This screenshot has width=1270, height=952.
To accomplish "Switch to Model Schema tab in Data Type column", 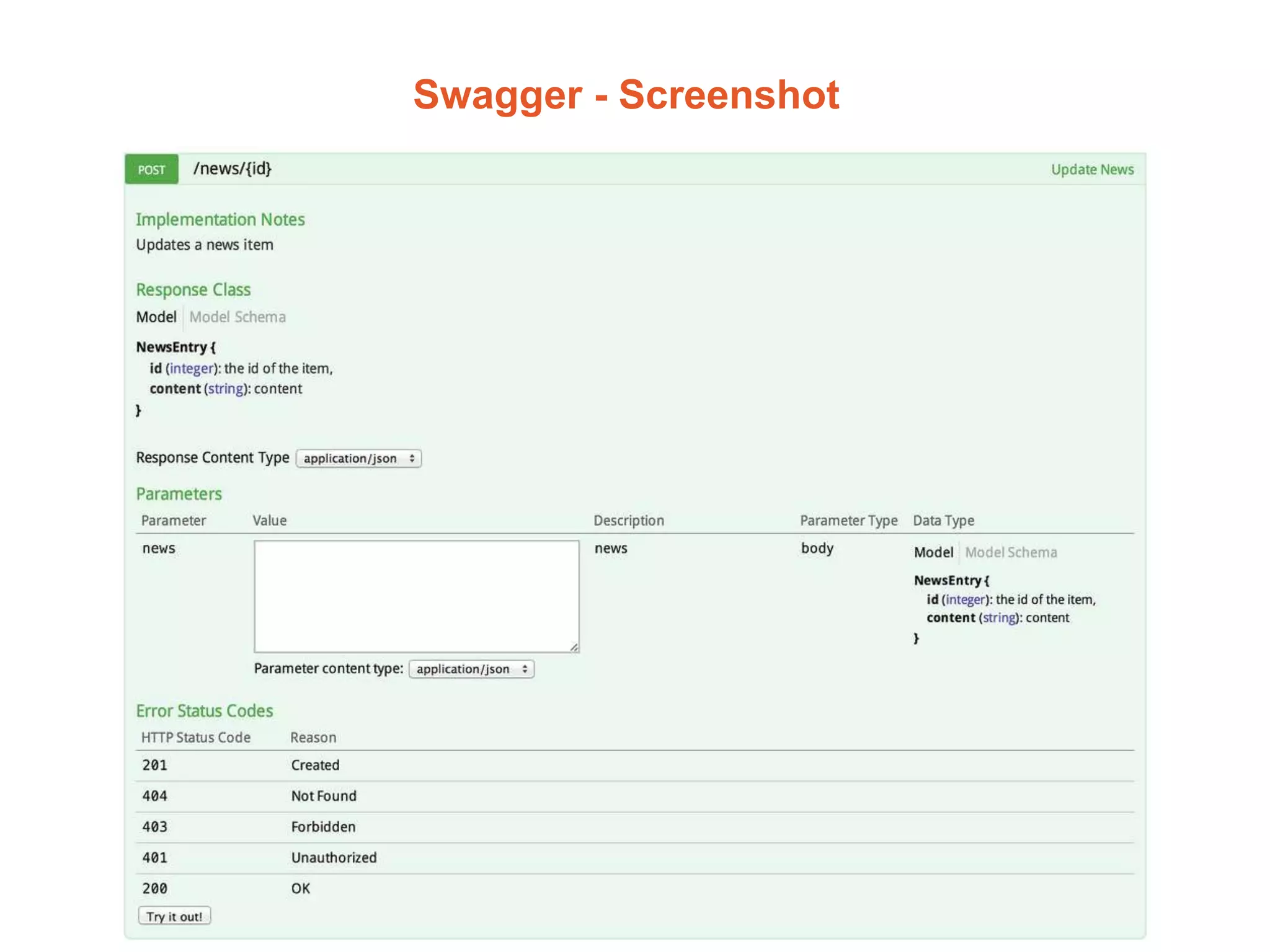I will click(x=1011, y=552).
